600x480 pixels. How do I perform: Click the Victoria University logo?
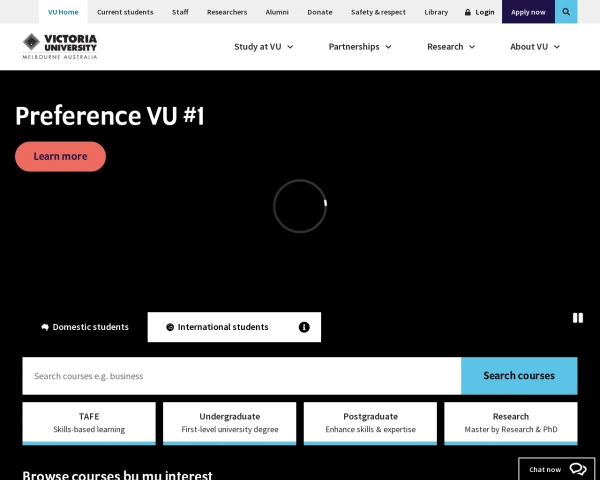[x=60, y=46]
